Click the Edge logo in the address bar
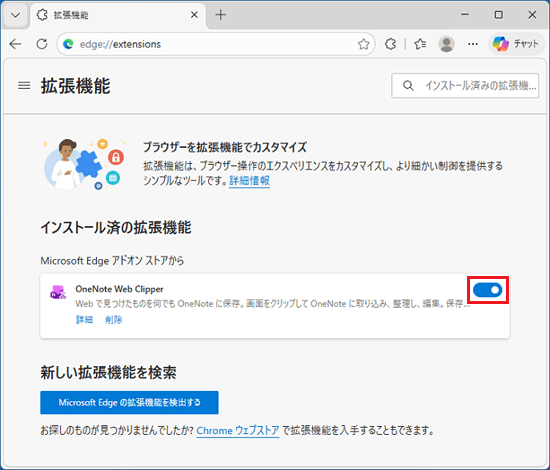The image size is (550, 470). (x=68, y=44)
